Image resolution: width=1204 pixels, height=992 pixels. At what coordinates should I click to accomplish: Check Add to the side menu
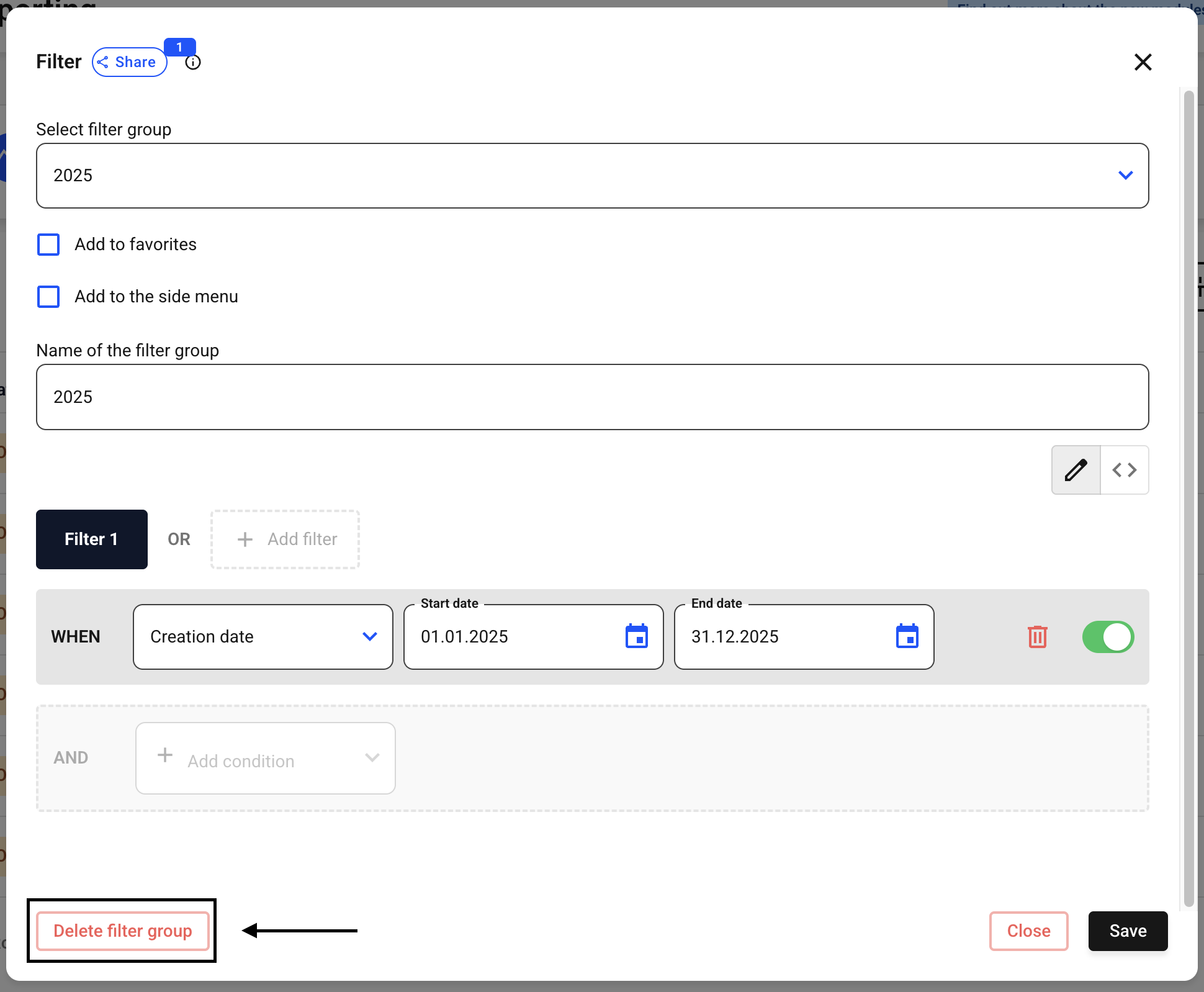coord(48,297)
